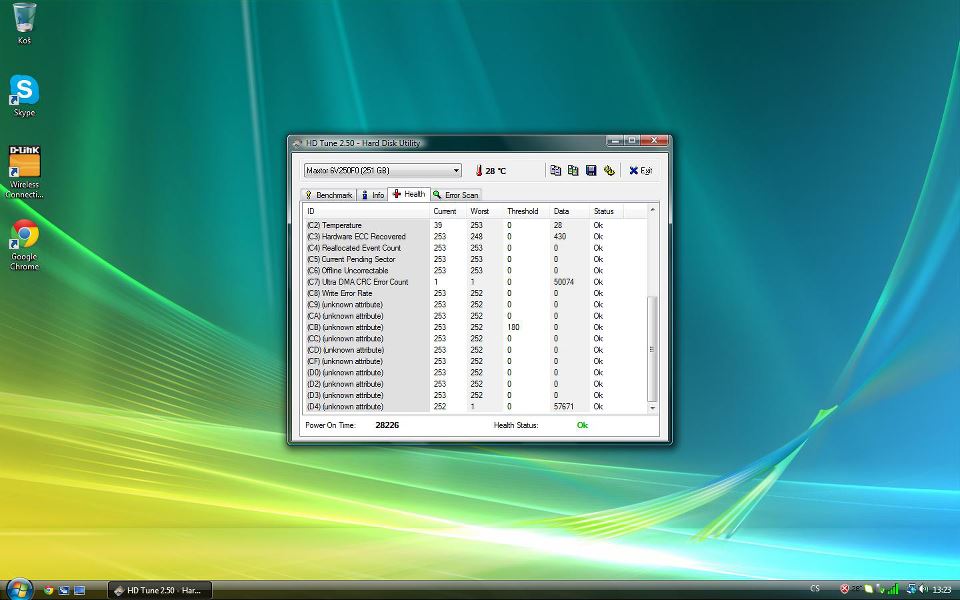Image resolution: width=960 pixels, height=600 pixels.
Task: Click the thermometer temperature indicator 28 °C
Action: pos(490,171)
